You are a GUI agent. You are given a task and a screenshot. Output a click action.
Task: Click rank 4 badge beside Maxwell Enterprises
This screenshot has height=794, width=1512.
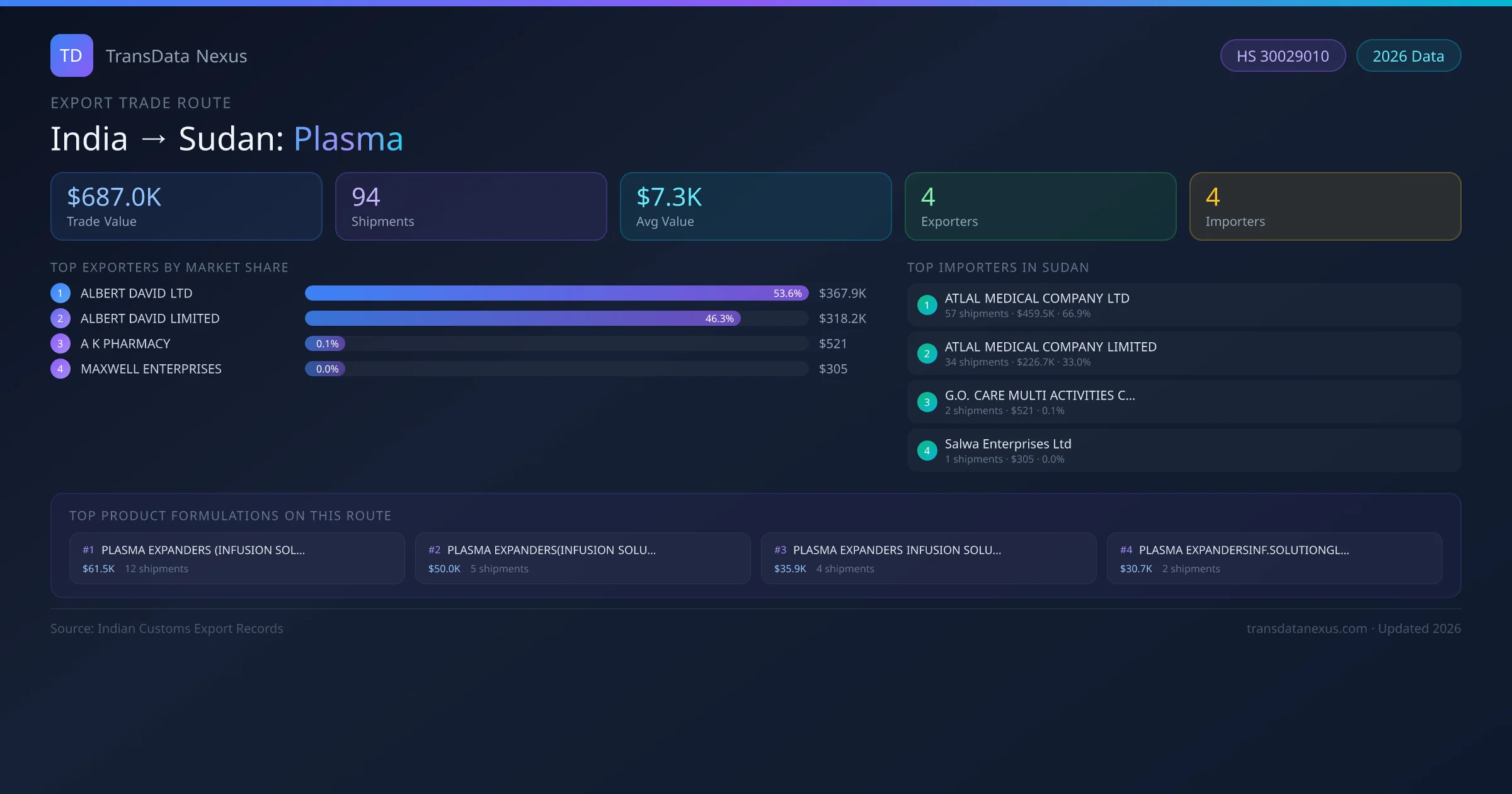tap(60, 369)
